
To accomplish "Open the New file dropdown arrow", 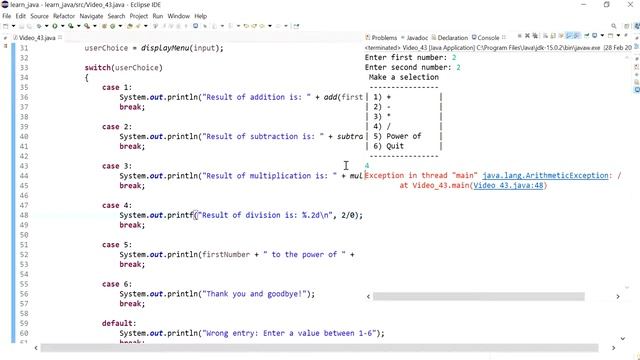I will [x=13, y=26].
